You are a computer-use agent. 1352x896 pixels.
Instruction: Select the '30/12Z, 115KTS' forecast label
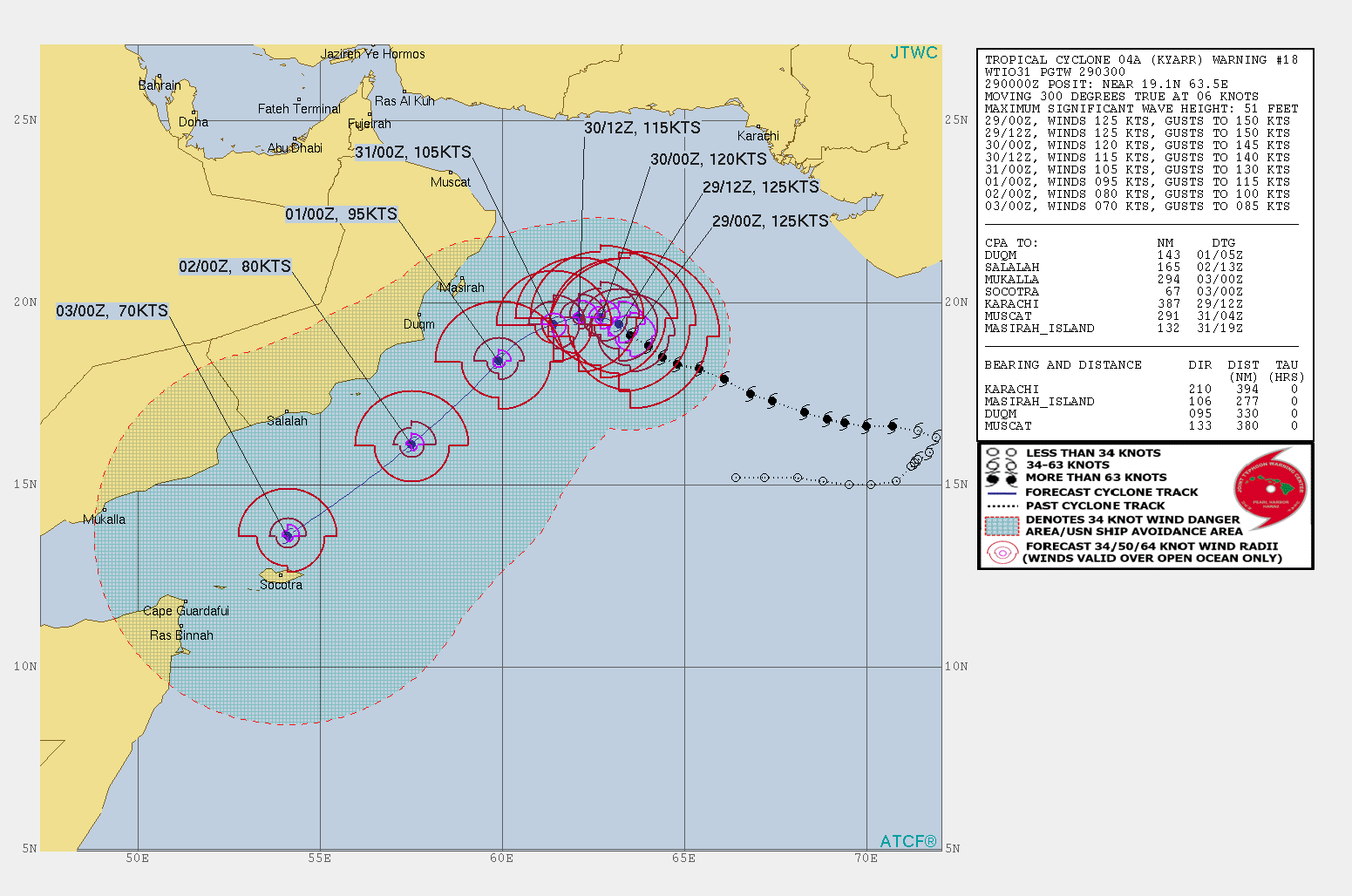tap(642, 128)
